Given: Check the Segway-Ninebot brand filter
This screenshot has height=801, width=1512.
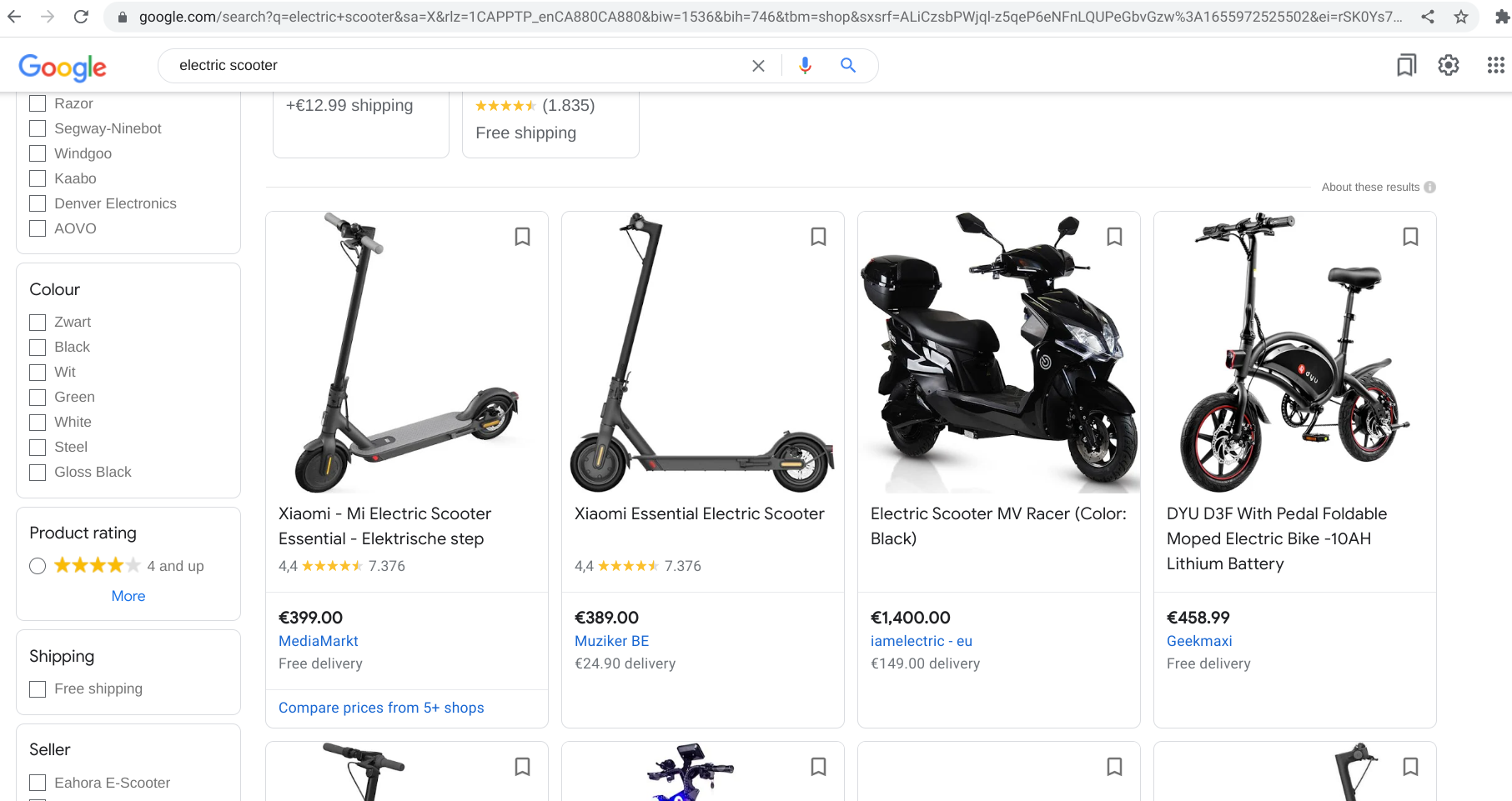Looking at the screenshot, I should tap(38, 128).
